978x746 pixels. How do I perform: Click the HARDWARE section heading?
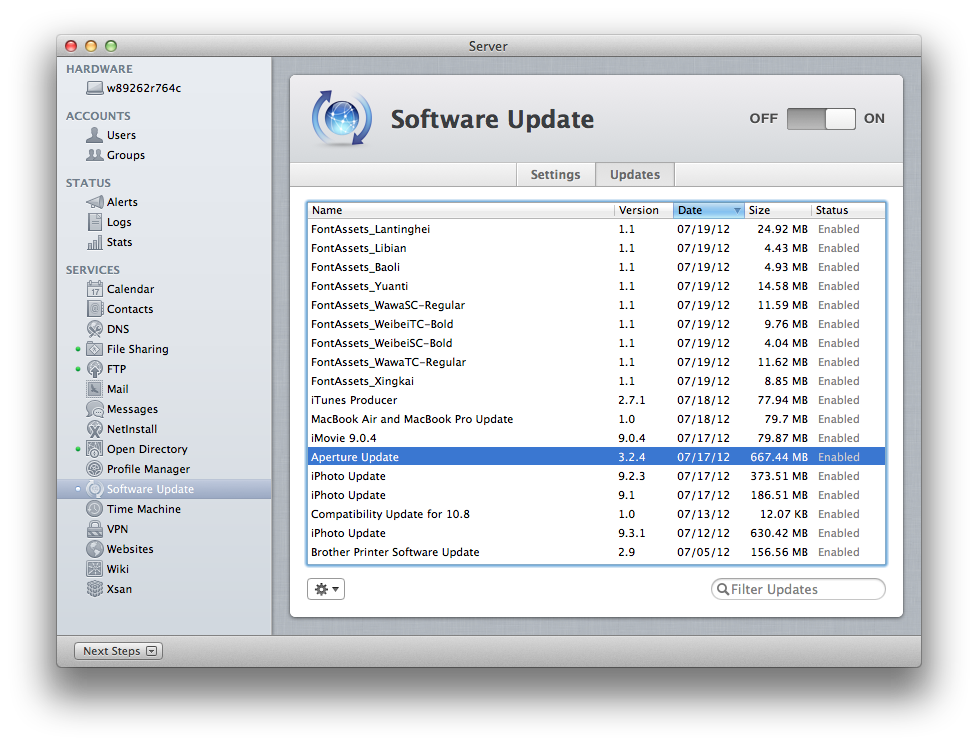click(99, 69)
